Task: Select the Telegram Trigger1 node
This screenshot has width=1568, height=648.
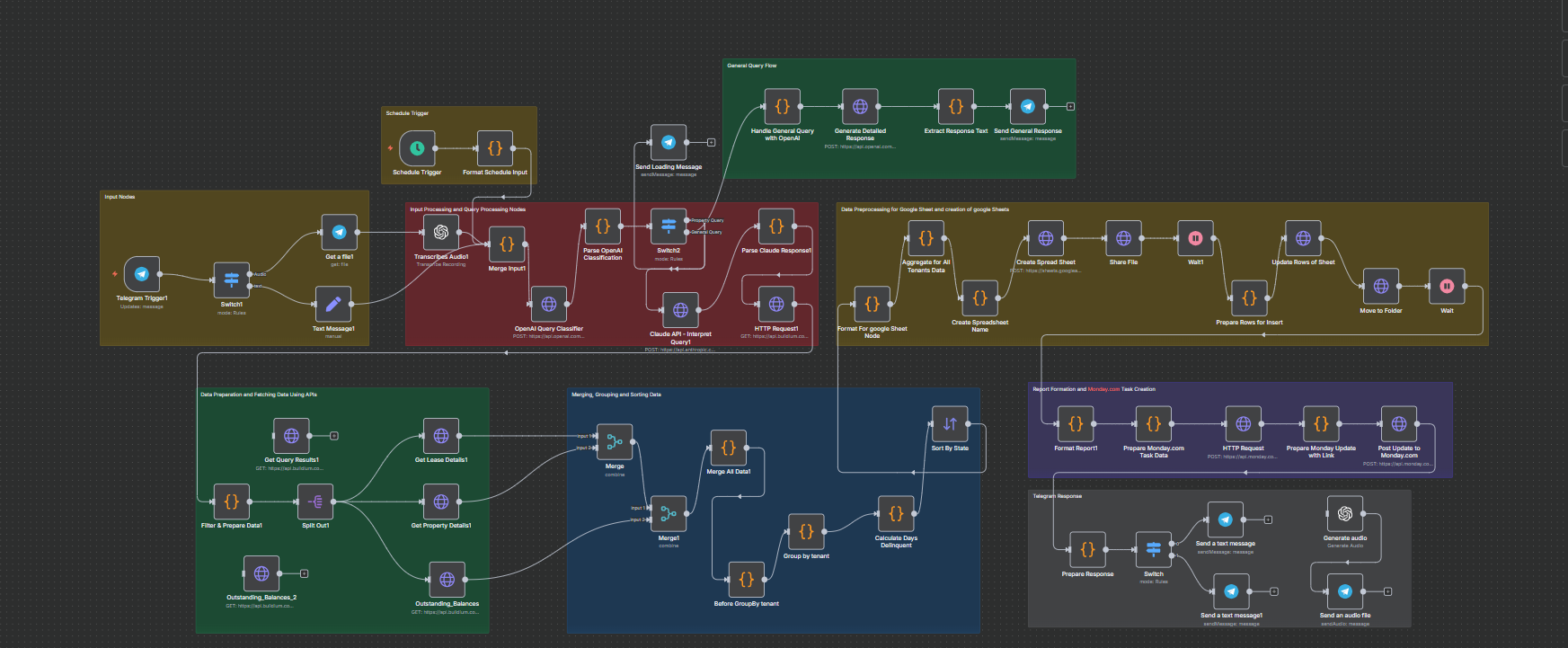Action: click(x=141, y=274)
